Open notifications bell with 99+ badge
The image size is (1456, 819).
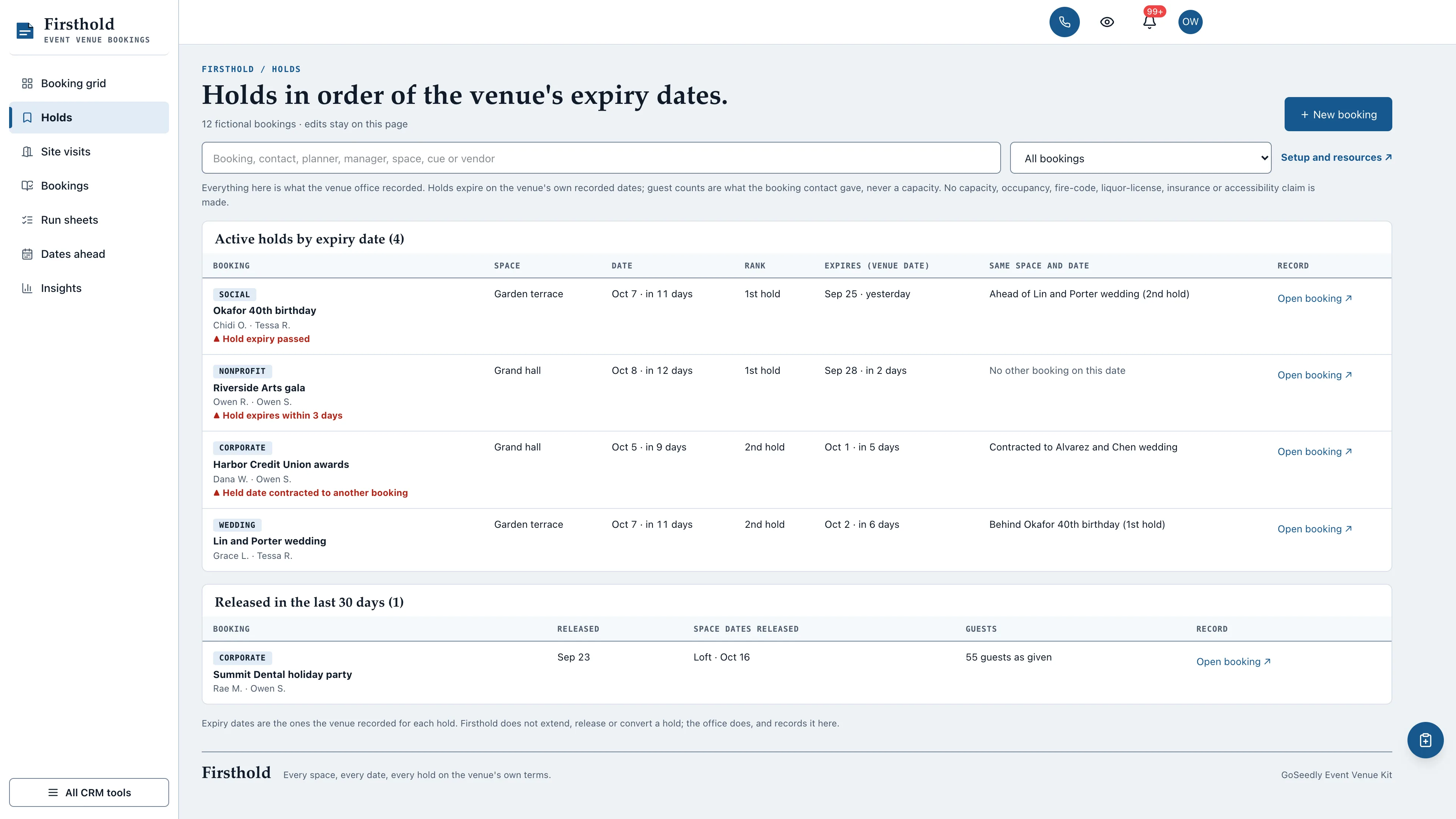click(1149, 22)
